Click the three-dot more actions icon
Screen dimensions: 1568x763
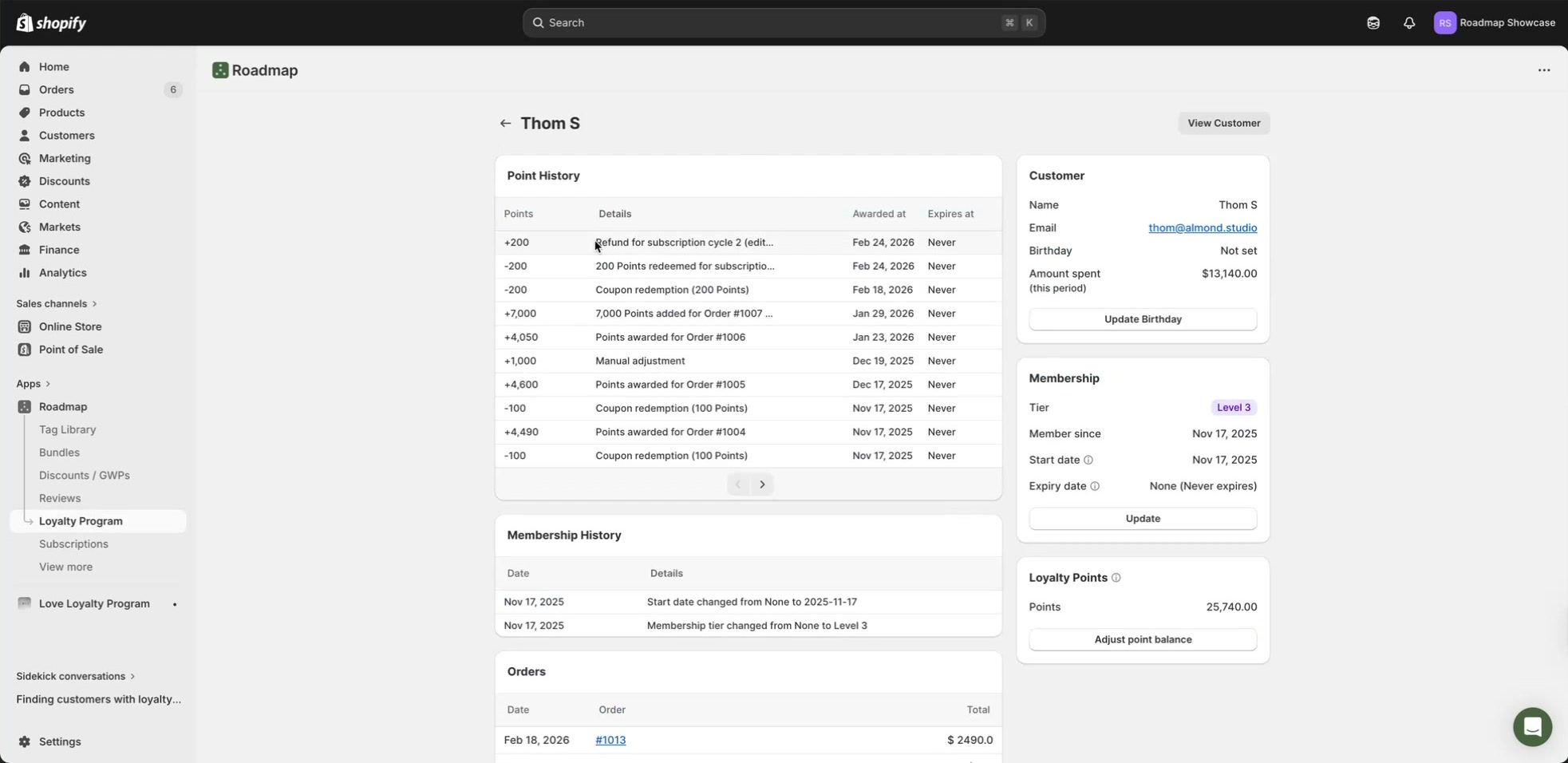pyautogui.click(x=1543, y=70)
